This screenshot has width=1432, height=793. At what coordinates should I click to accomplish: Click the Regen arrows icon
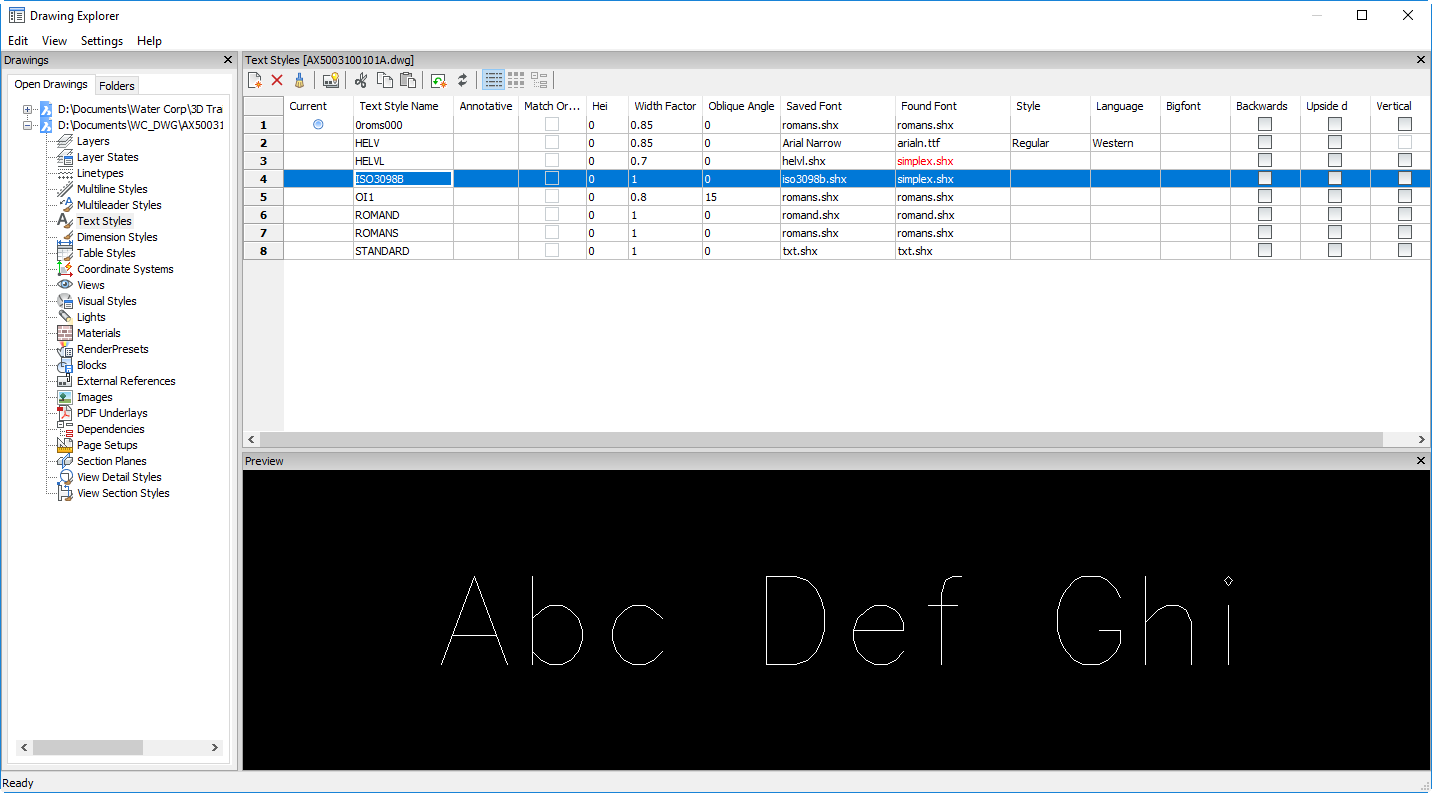pos(462,80)
